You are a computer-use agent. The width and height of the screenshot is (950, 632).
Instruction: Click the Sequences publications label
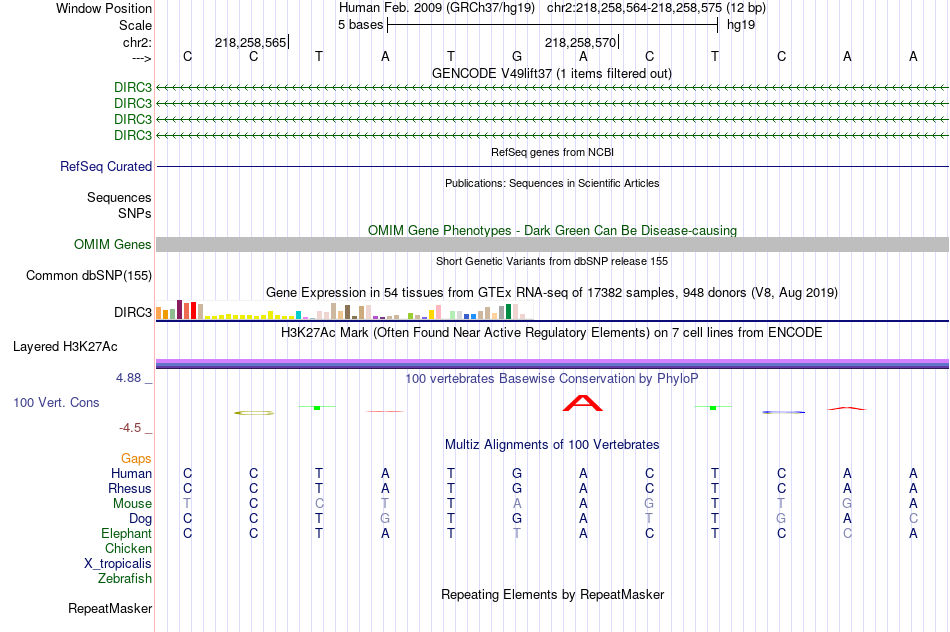click(119, 198)
